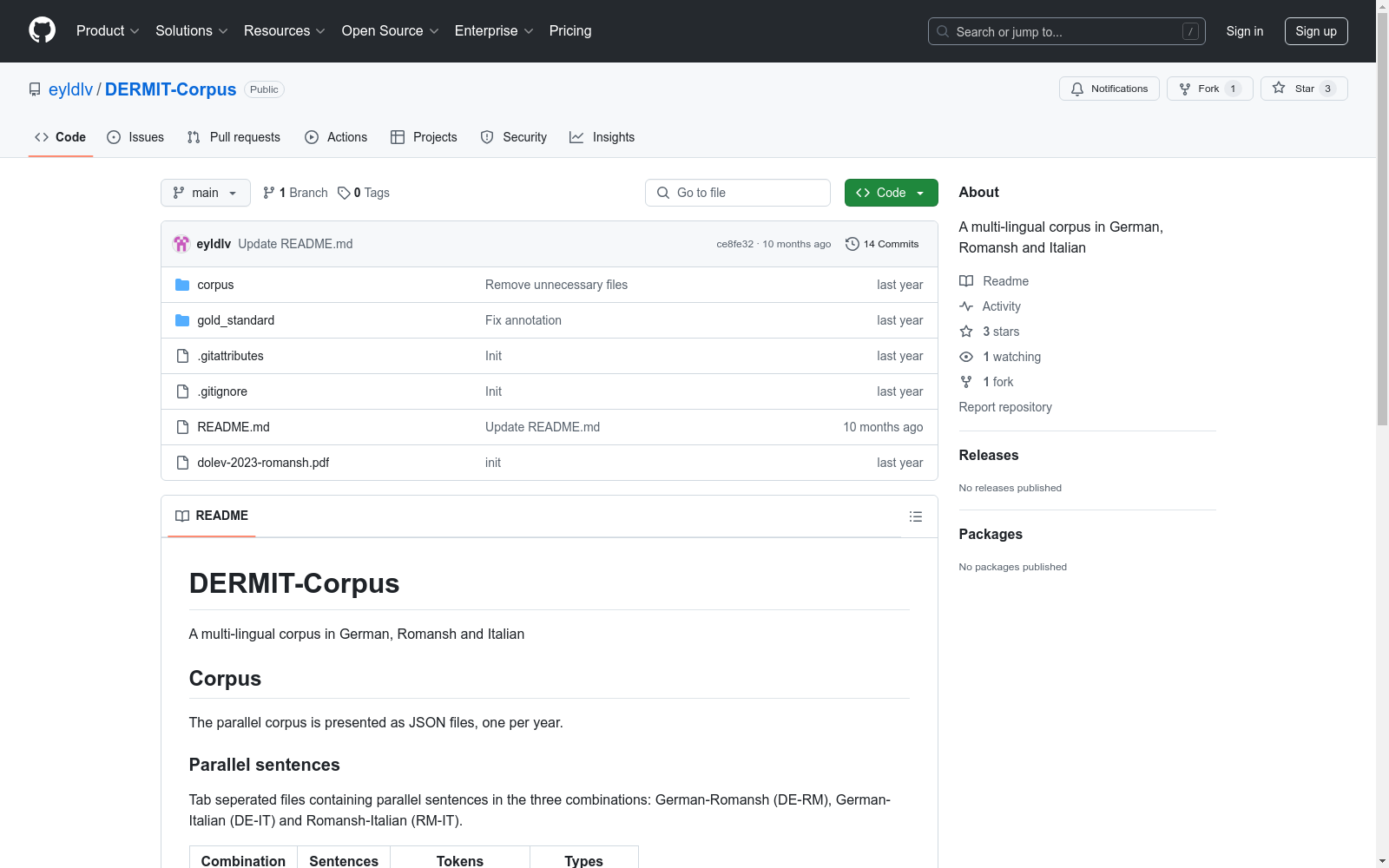1389x868 pixels.
Task: Open the Packages heading link
Action: (991, 534)
